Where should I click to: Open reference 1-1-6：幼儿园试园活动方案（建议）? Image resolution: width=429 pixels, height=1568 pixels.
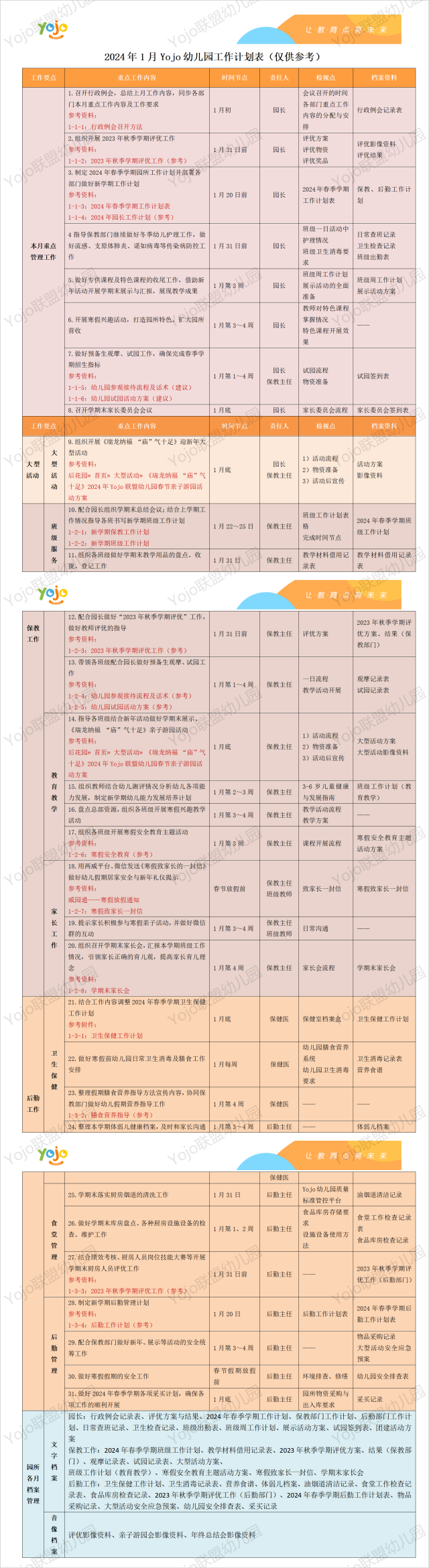click(x=120, y=399)
